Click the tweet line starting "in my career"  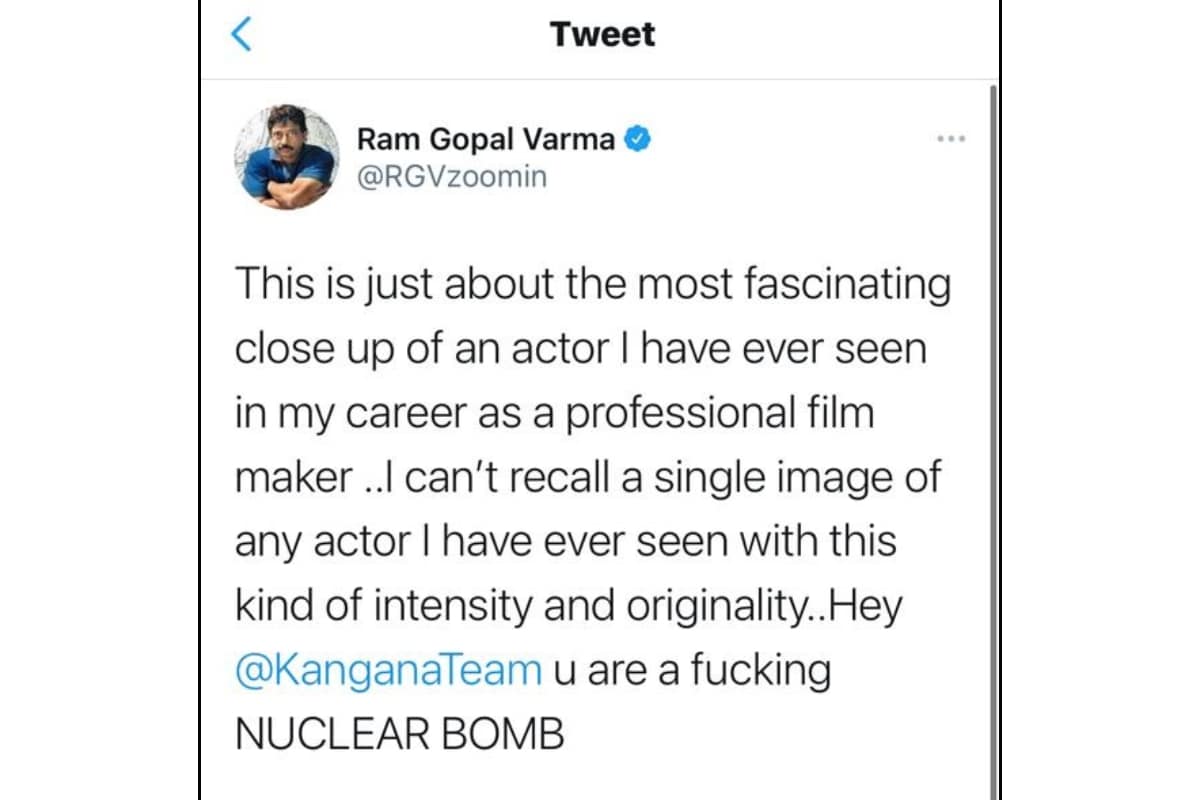pyautogui.click(x=555, y=413)
